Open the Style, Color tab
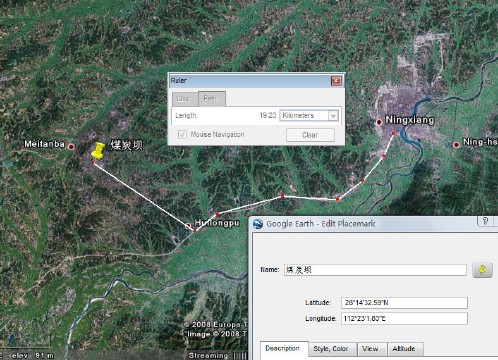 point(332,349)
